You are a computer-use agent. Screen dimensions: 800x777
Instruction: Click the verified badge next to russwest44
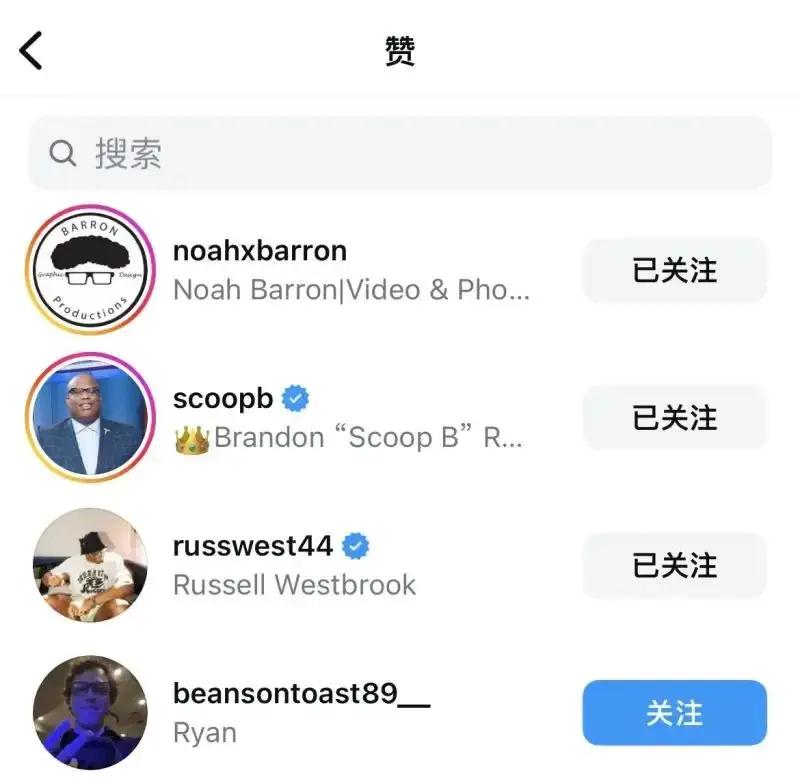pyautogui.click(x=356, y=546)
